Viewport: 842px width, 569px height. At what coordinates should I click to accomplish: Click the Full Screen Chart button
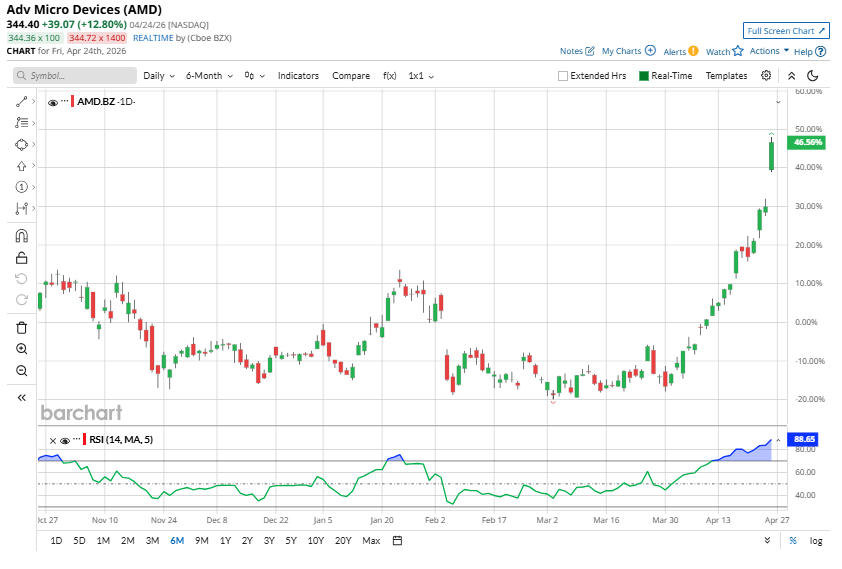point(786,31)
